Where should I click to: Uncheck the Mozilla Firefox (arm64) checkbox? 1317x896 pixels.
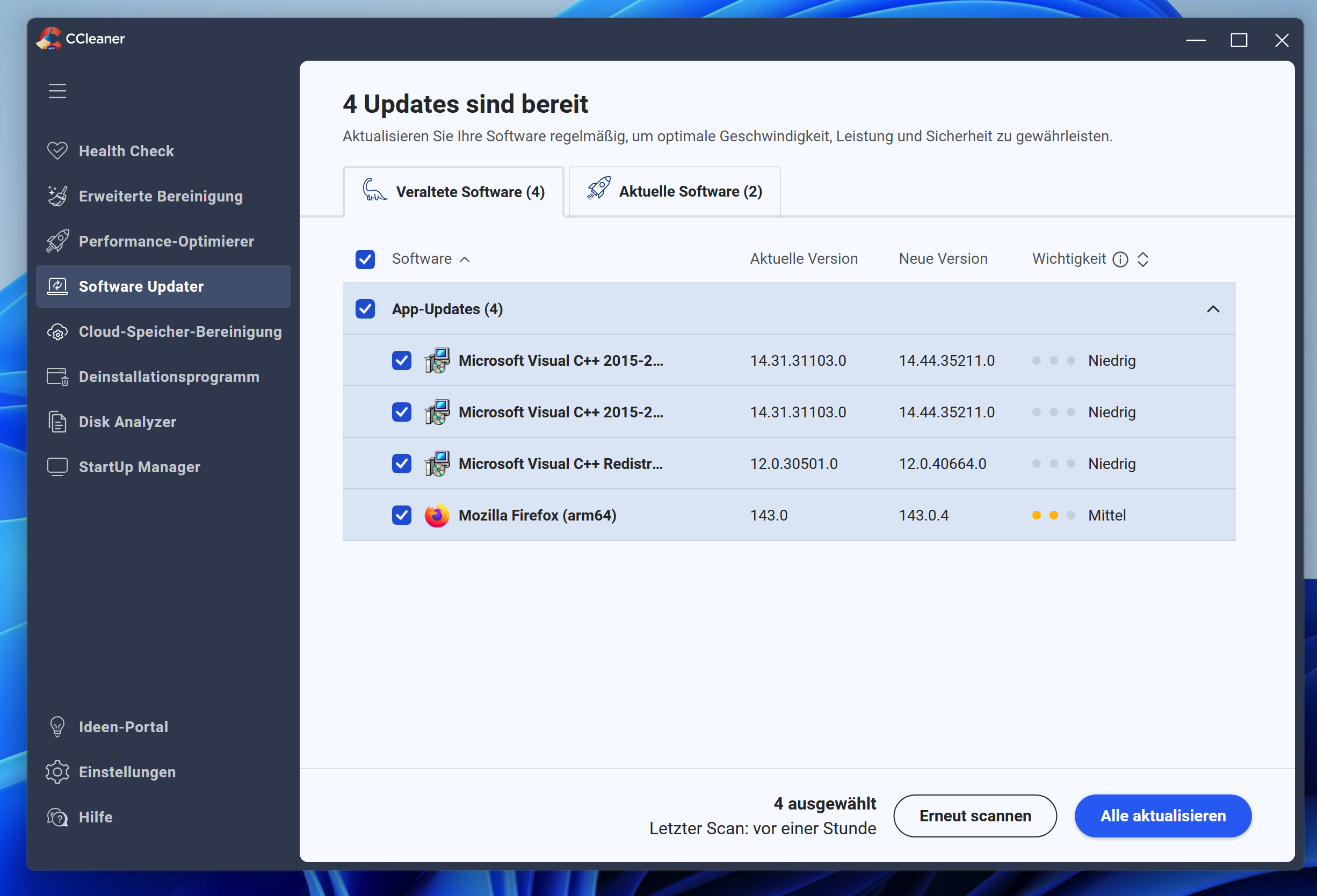(x=401, y=515)
